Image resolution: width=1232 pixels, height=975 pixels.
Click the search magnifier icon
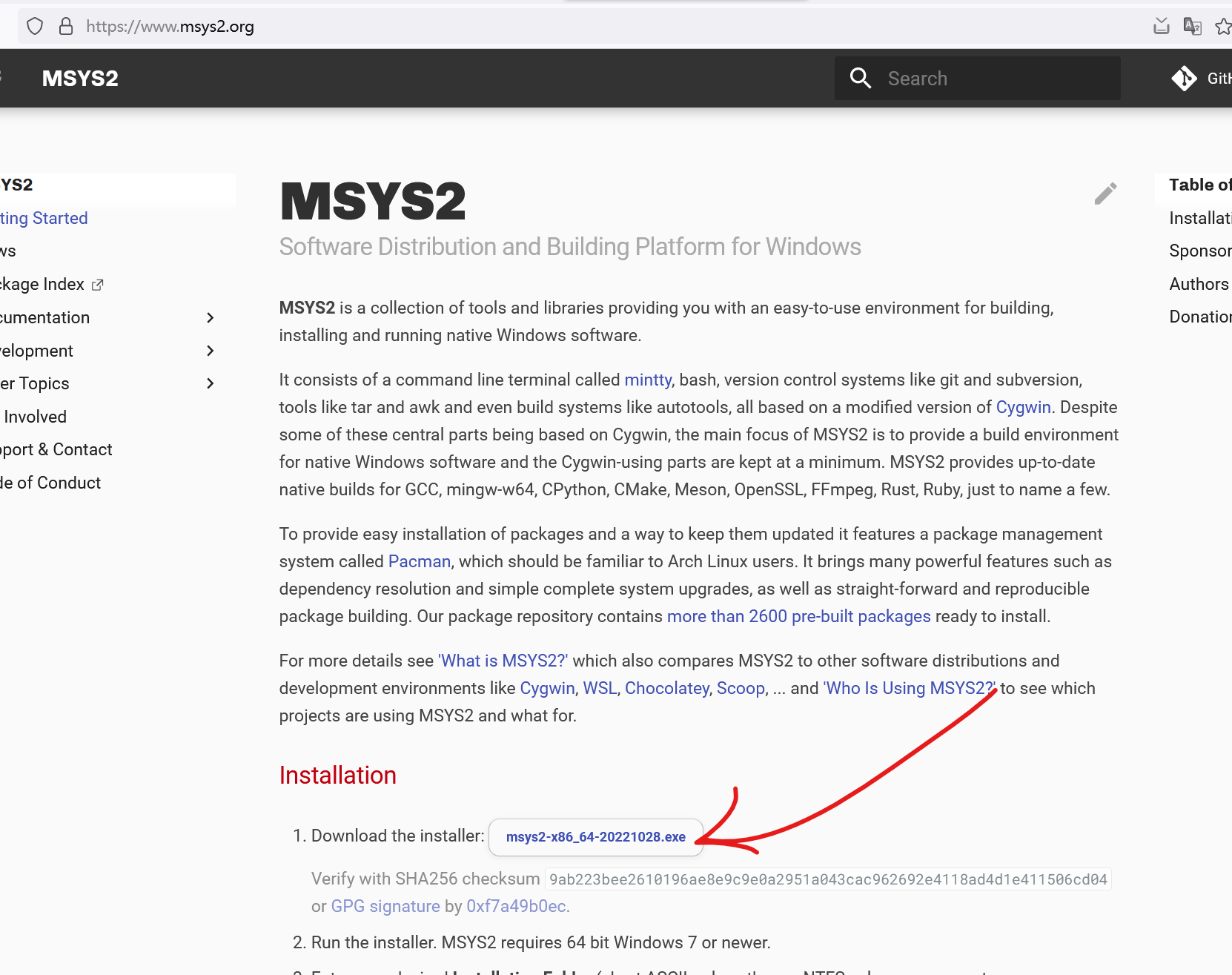click(860, 78)
